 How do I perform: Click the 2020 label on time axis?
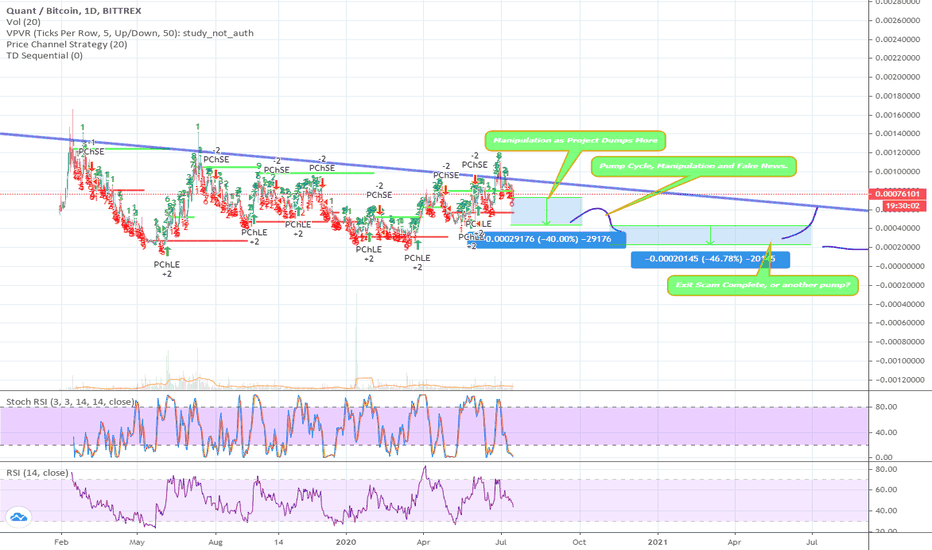click(x=345, y=542)
